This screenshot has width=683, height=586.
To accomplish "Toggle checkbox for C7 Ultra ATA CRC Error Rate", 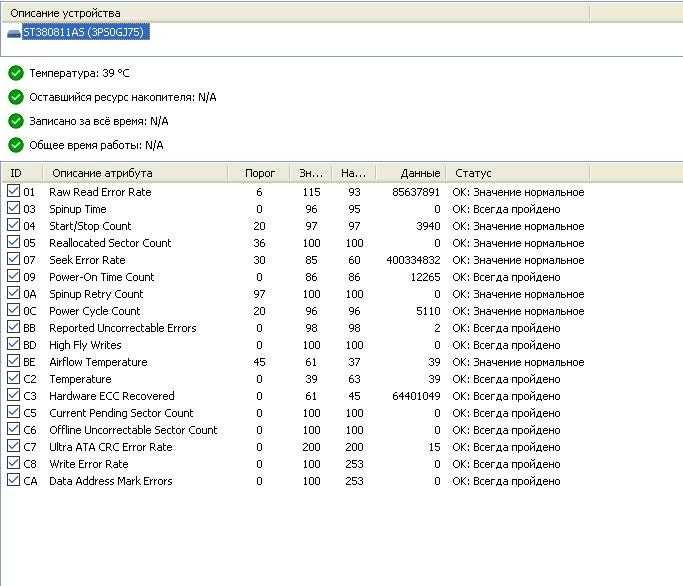I will point(14,446).
